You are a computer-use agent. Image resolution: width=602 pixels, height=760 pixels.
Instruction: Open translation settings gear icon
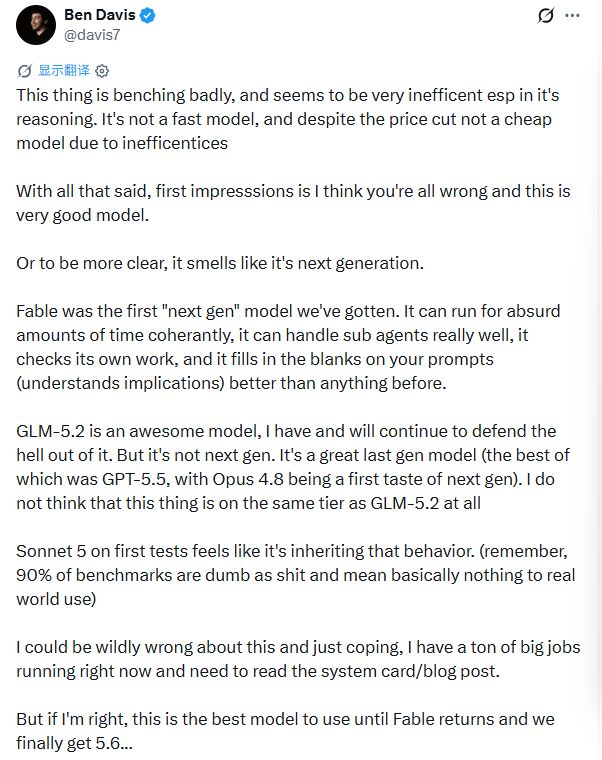[x=102, y=71]
